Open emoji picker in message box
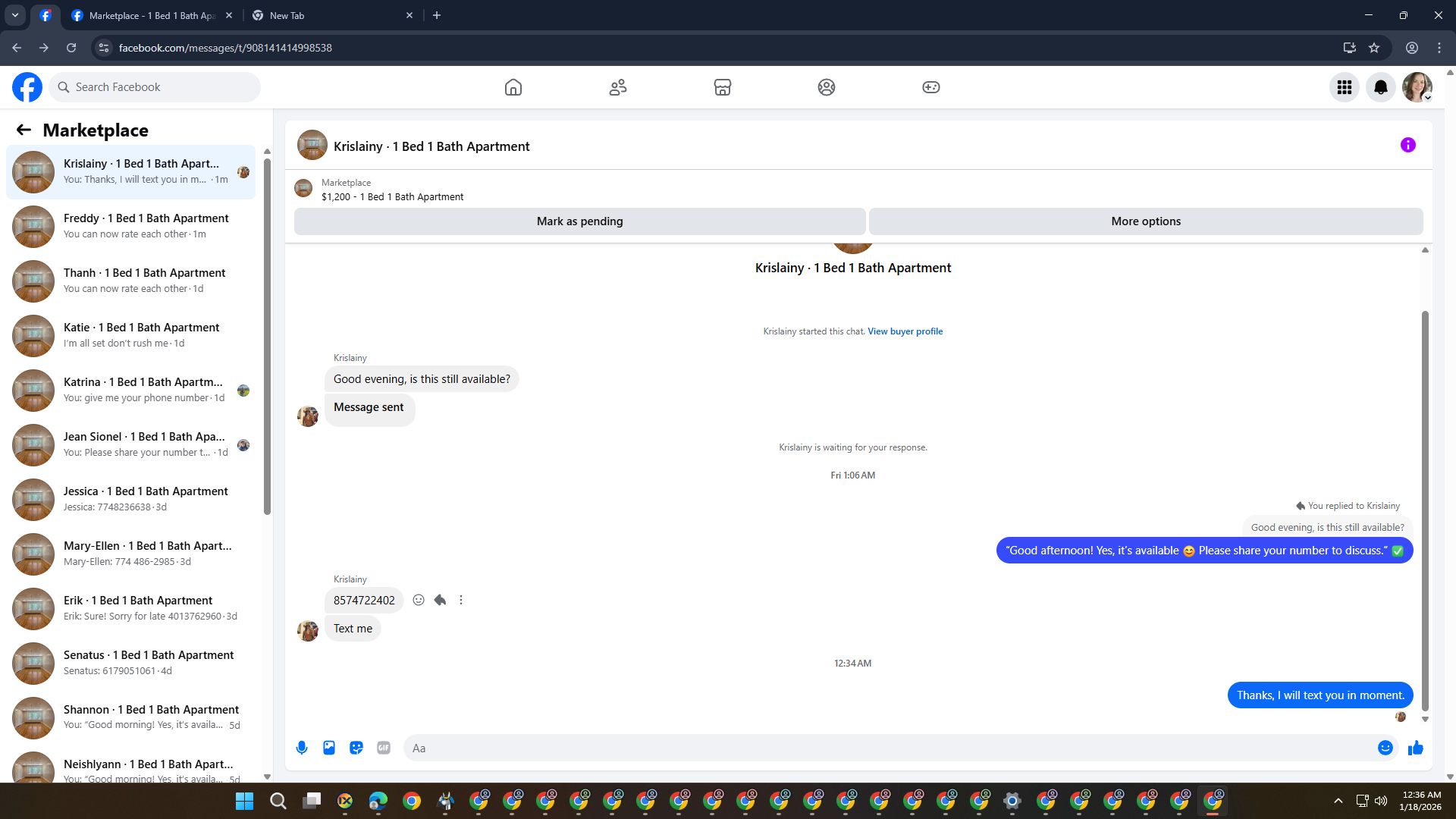This screenshot has width=1456, height=819. tap(1385, 748)
